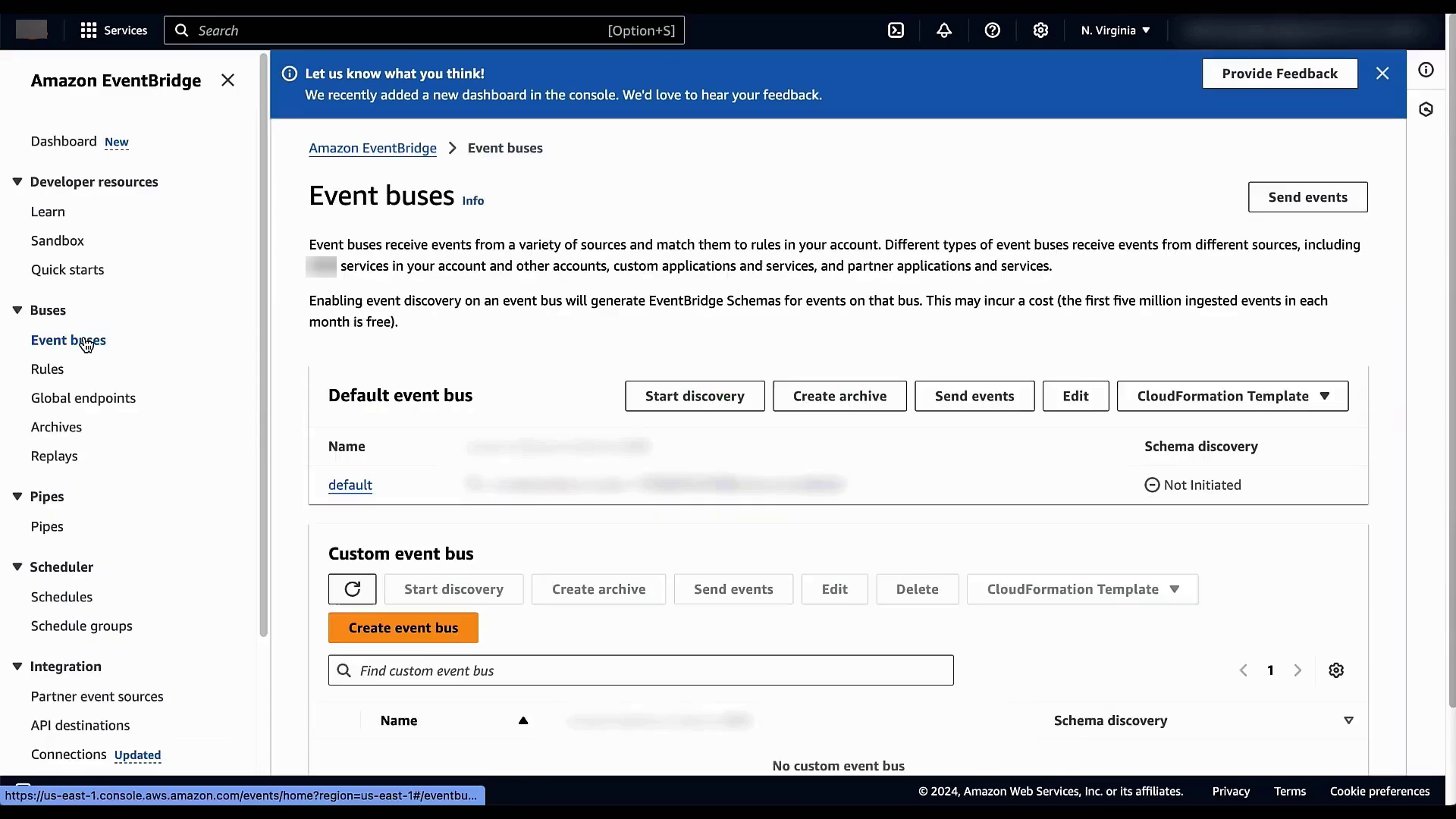The height and width of the screenshot is (819, 1456).
Task: Open Rules in sidebar
Action: pos(47,369)
